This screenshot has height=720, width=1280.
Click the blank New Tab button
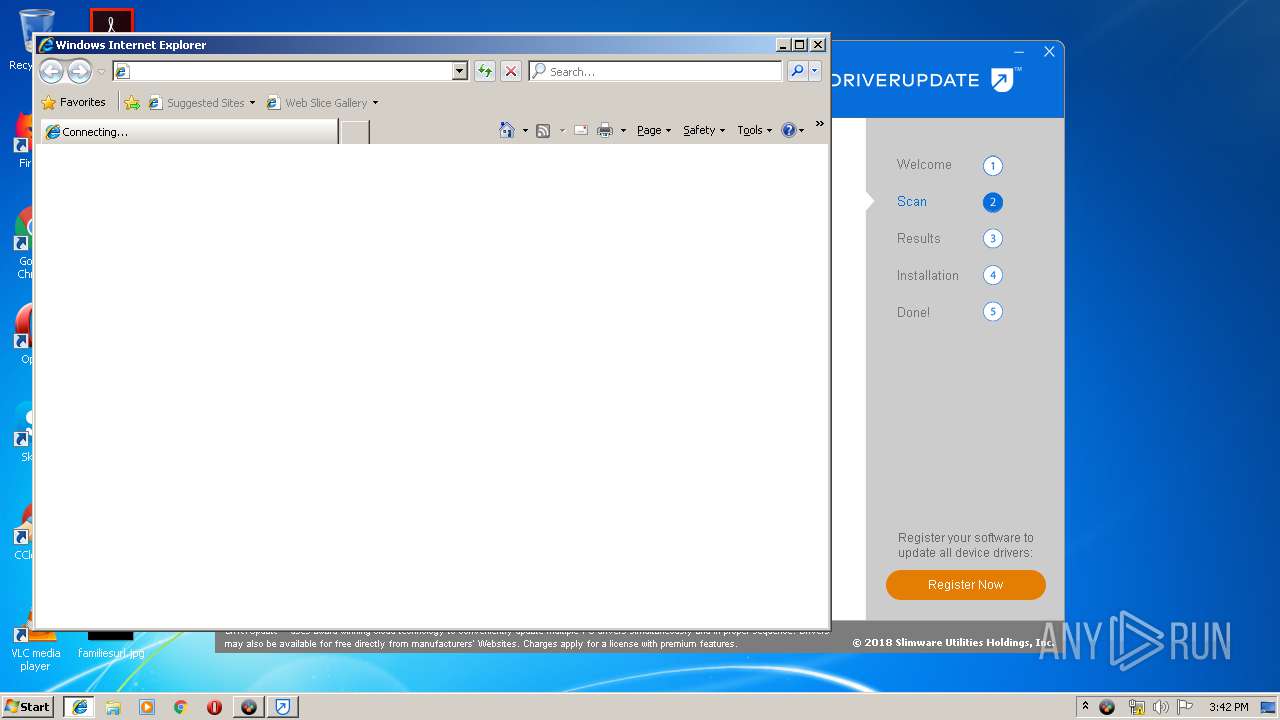click(x=355, y=132)
